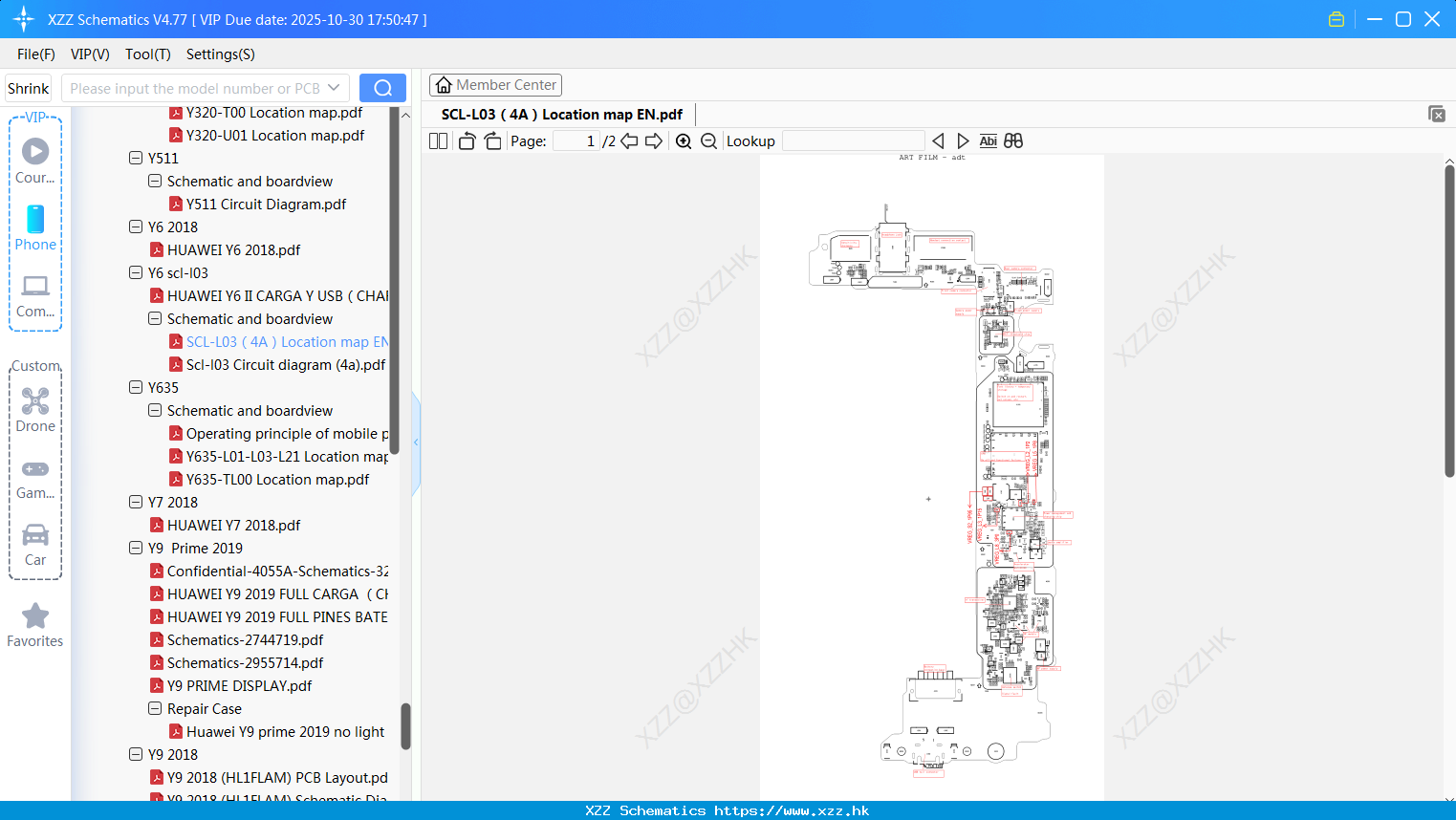Go to the next page with the right arrow
Screen dimensions: 1456x820
[654, 141]
